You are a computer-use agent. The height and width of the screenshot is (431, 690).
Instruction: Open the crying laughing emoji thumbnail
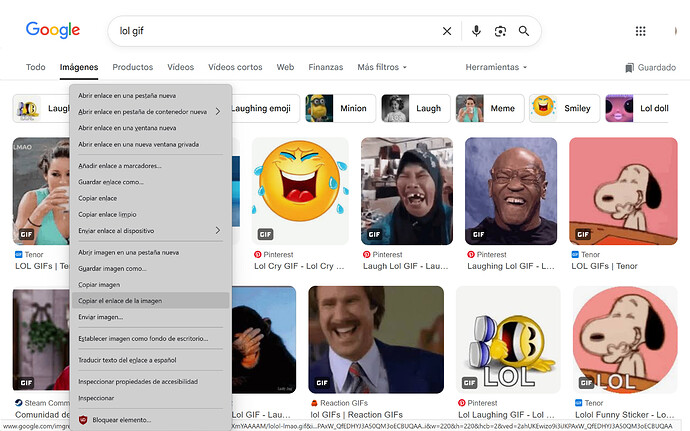(x=300, y=191)
